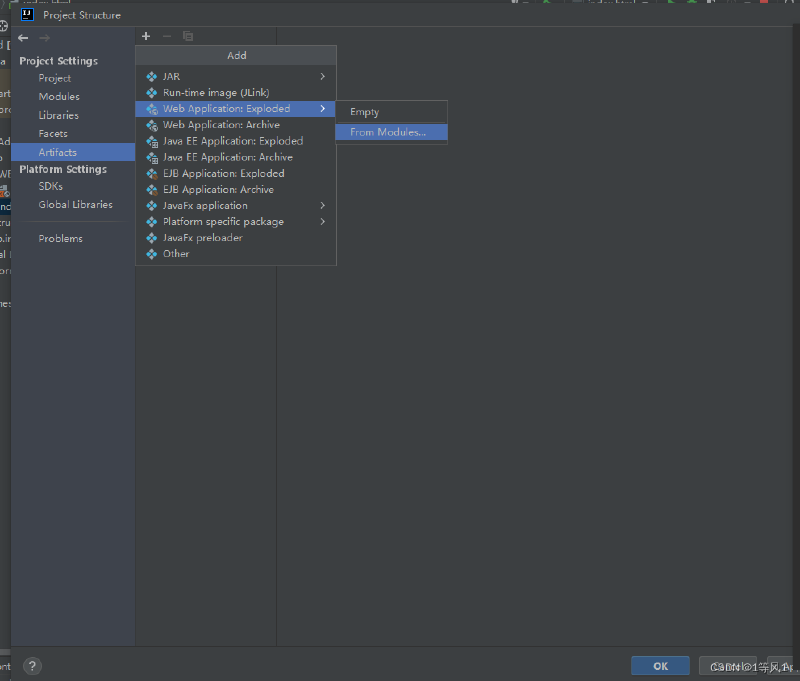Click the EJB Application: Archive icon
800x681 pixels.
152,190
